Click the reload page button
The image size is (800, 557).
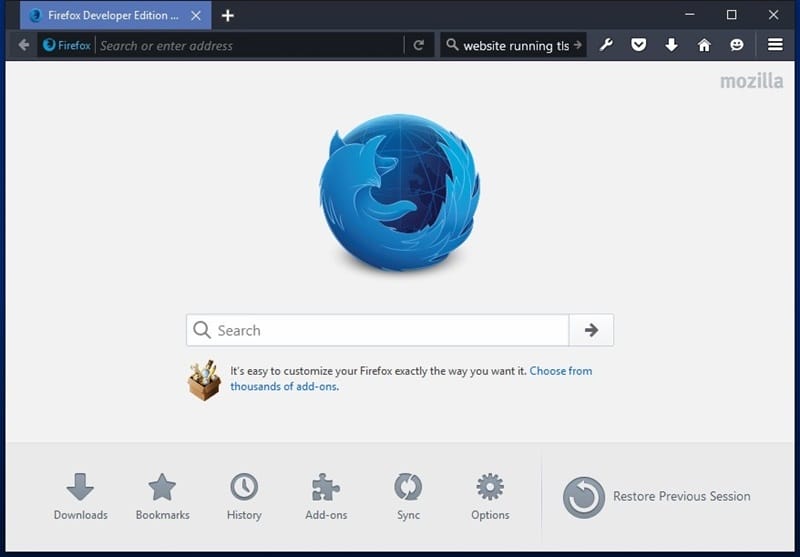tap(419, 45)
